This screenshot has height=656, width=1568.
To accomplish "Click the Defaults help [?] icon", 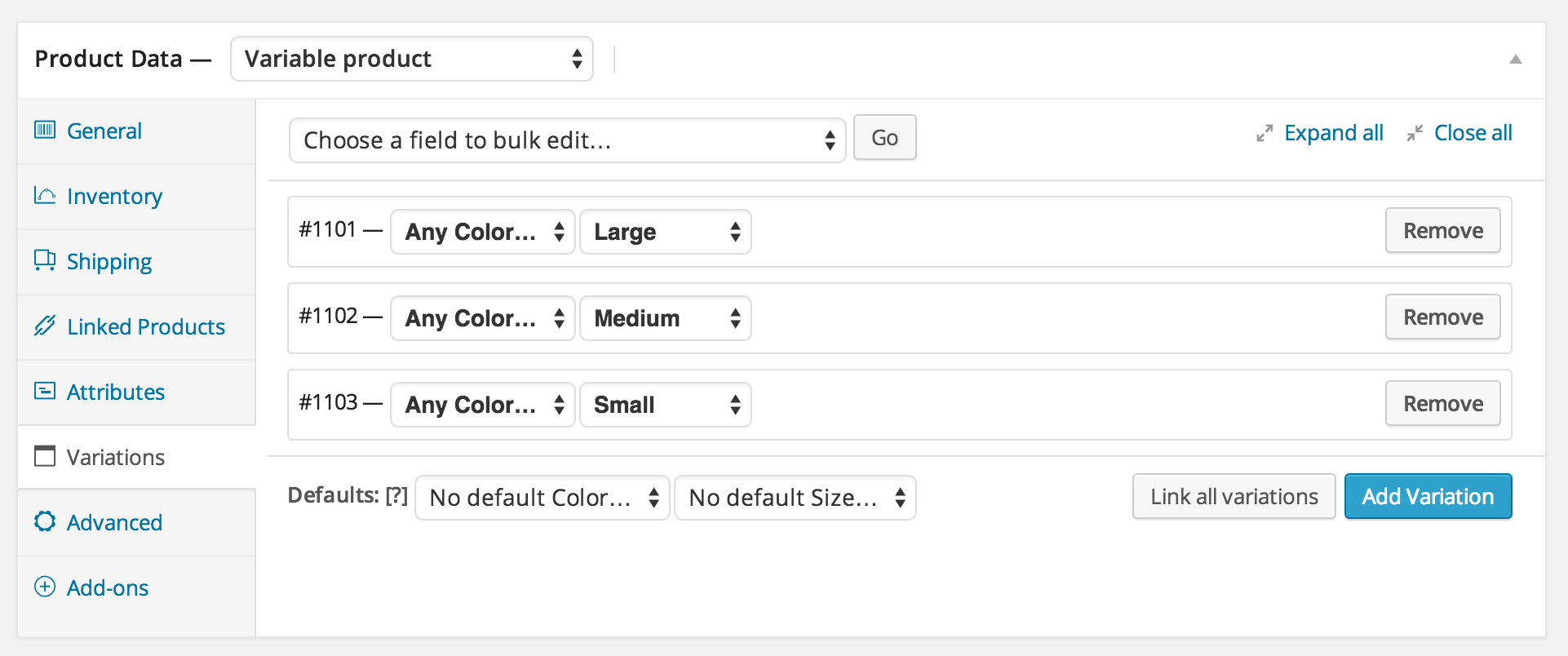I will click(x=396, y=495).
